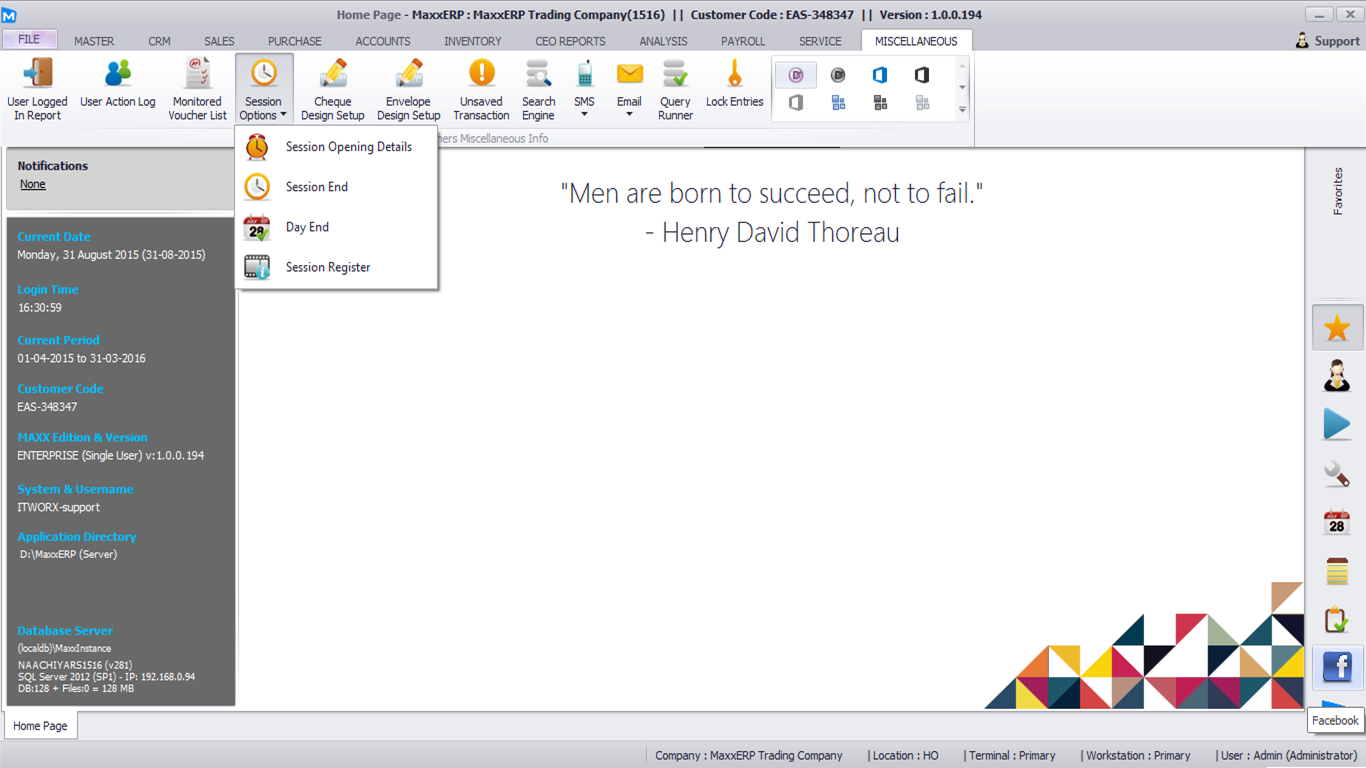This screenshot has height=768, width=1366.
Task: Open Monitored Voucher List
Action: pos(197,89)
